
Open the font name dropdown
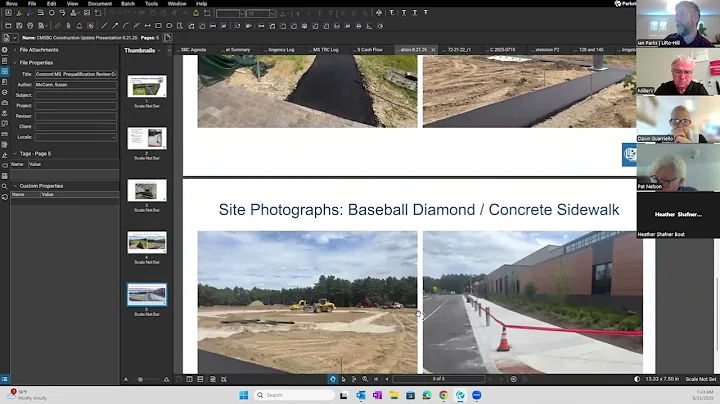click(242, 14)
